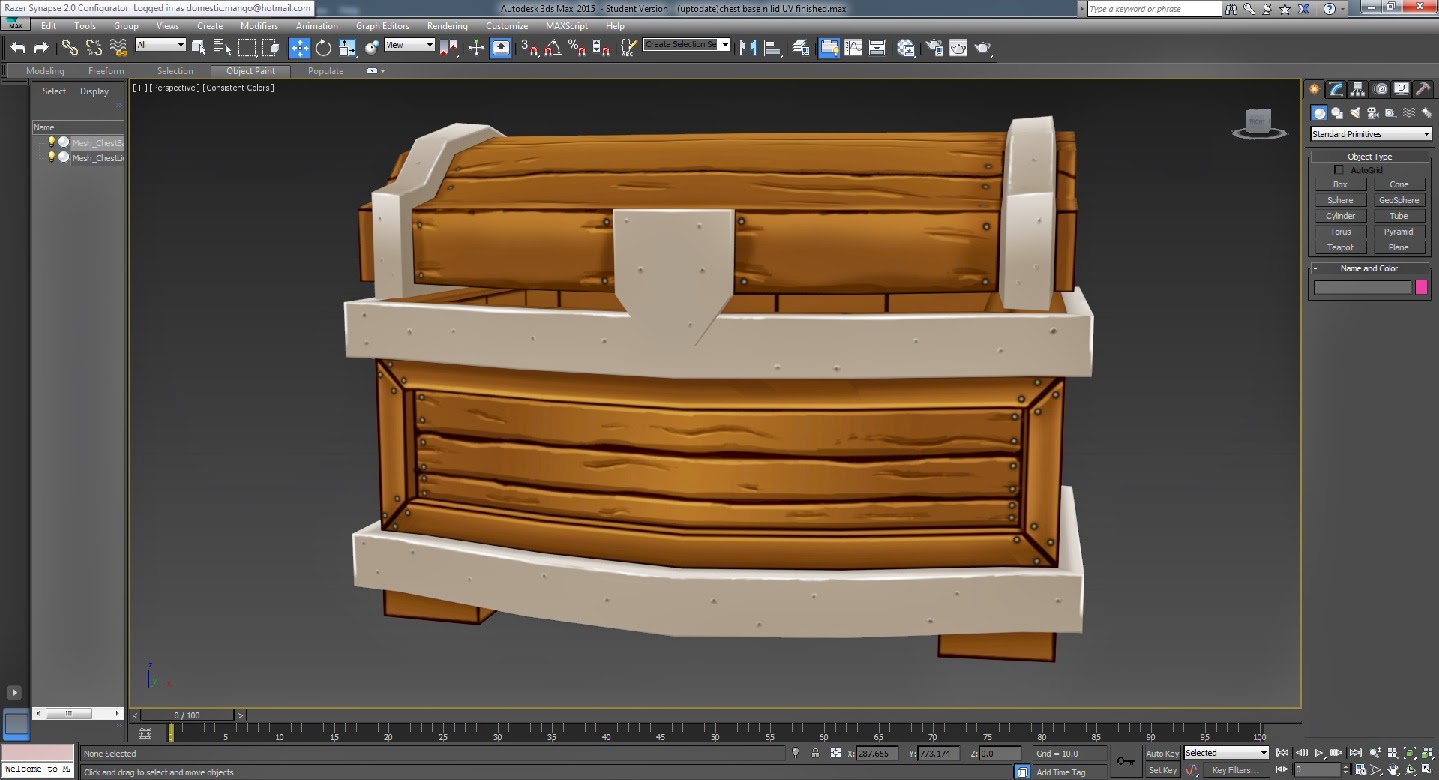Open the Shapes category in Create panel
This screenshot has width=1439, height=780.
[x=1338, y=112]
